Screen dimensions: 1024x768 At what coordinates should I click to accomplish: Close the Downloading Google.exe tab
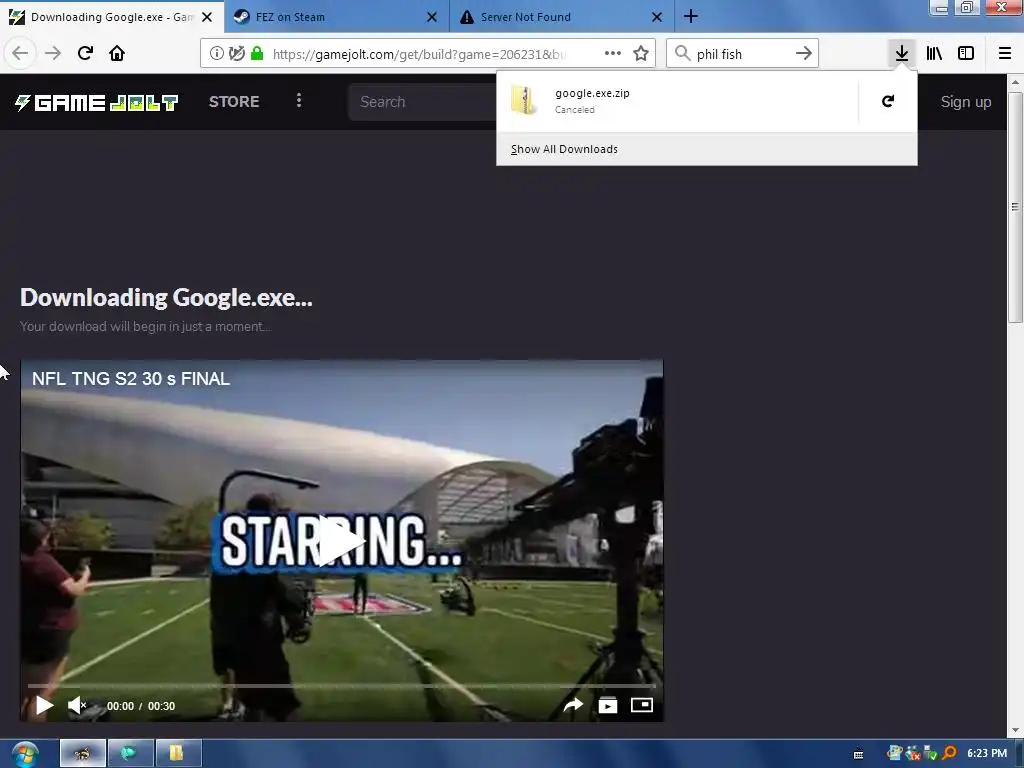click(207, 17)
